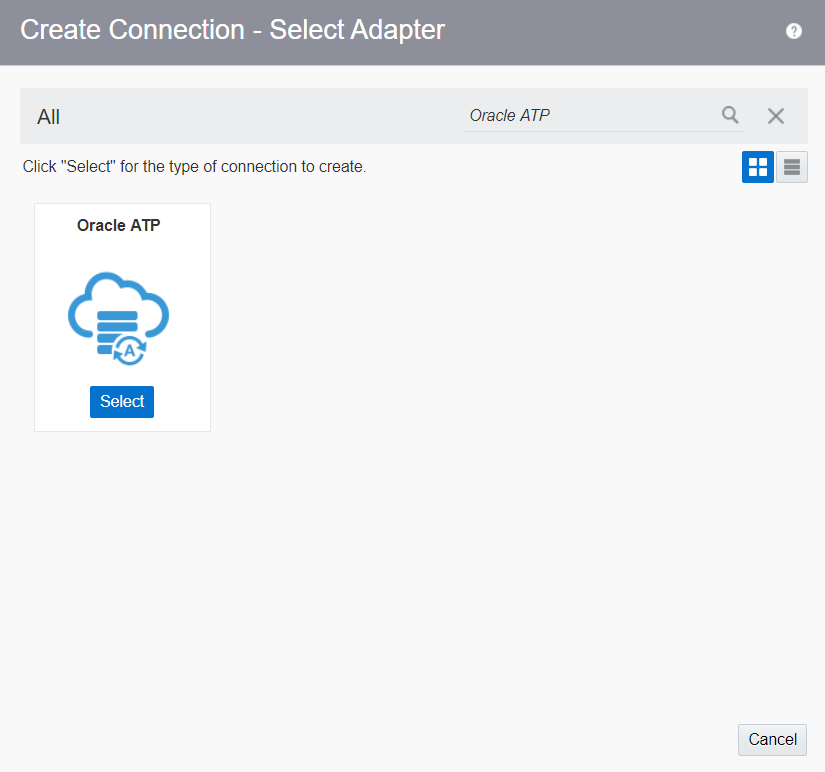The width and height of the screenshot is (825, 772).
Task: Click the search magnifier icon
Action: point(730,115)
